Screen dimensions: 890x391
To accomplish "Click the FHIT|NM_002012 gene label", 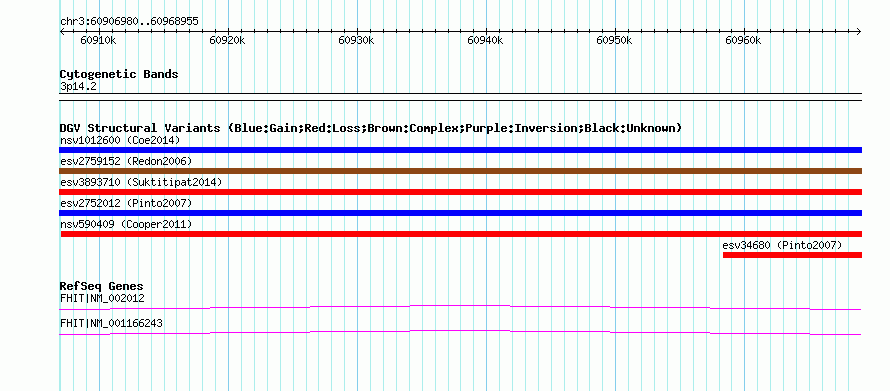I will coord(102,298).
